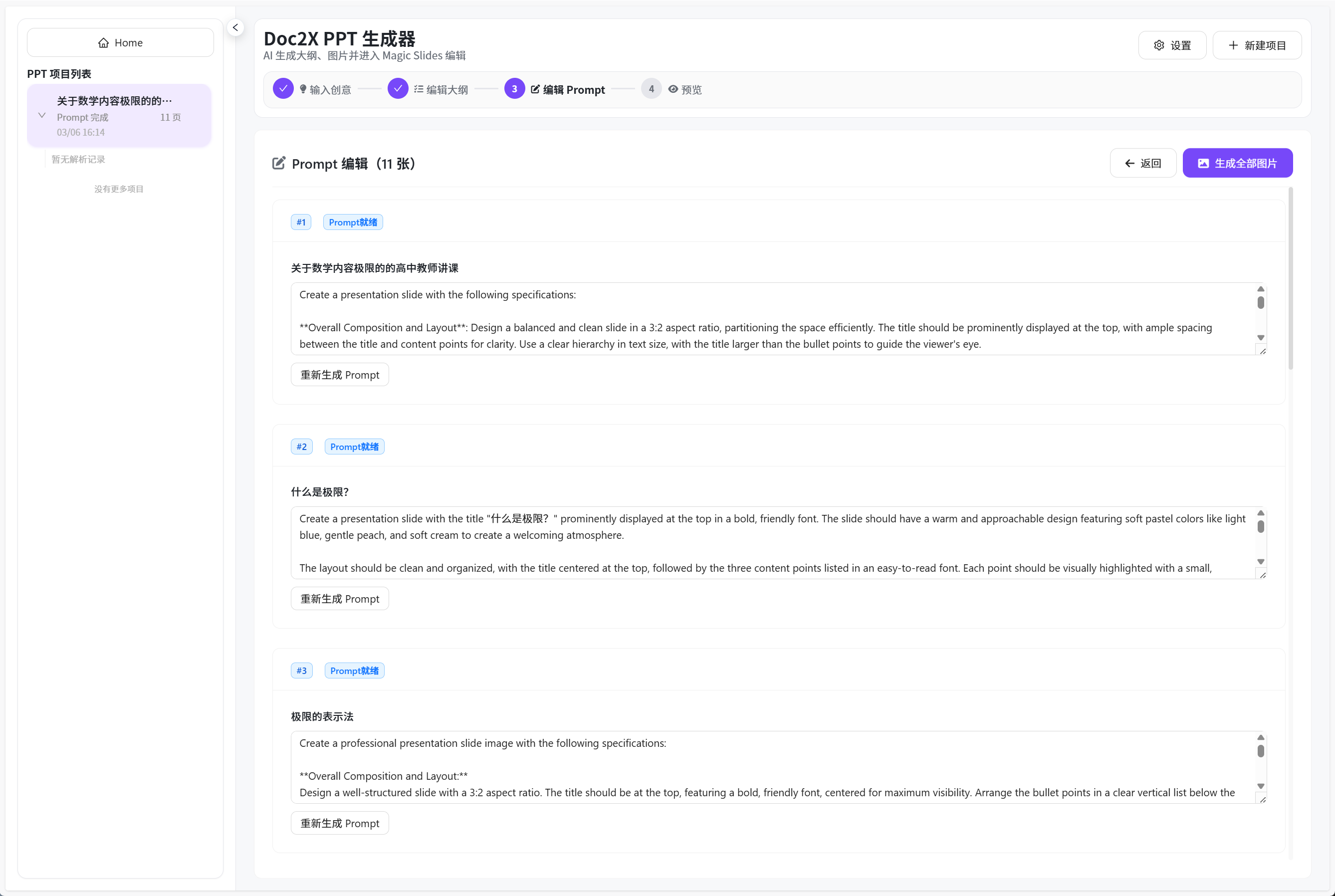Viewport: 1335px width, 896px height.
Task: Click the Prompt ready tag on slide #2
Action: pos(354,447)
